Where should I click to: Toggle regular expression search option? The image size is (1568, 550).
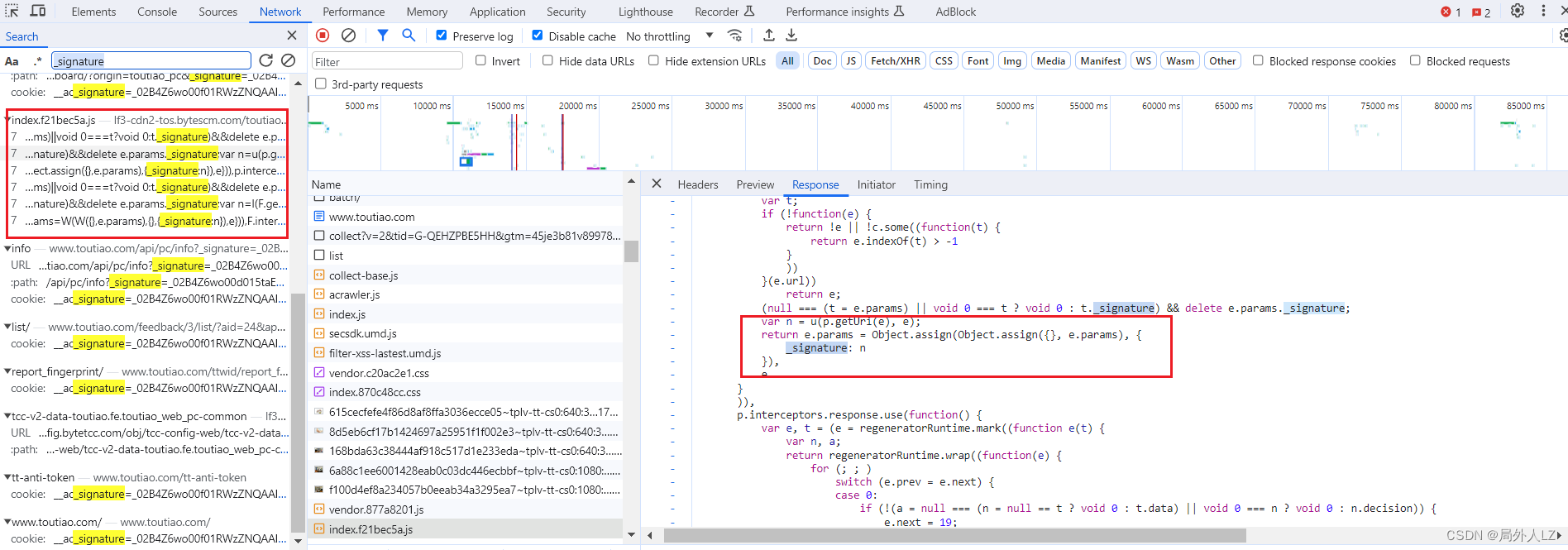pyautogui.click(x=37, y=61)
